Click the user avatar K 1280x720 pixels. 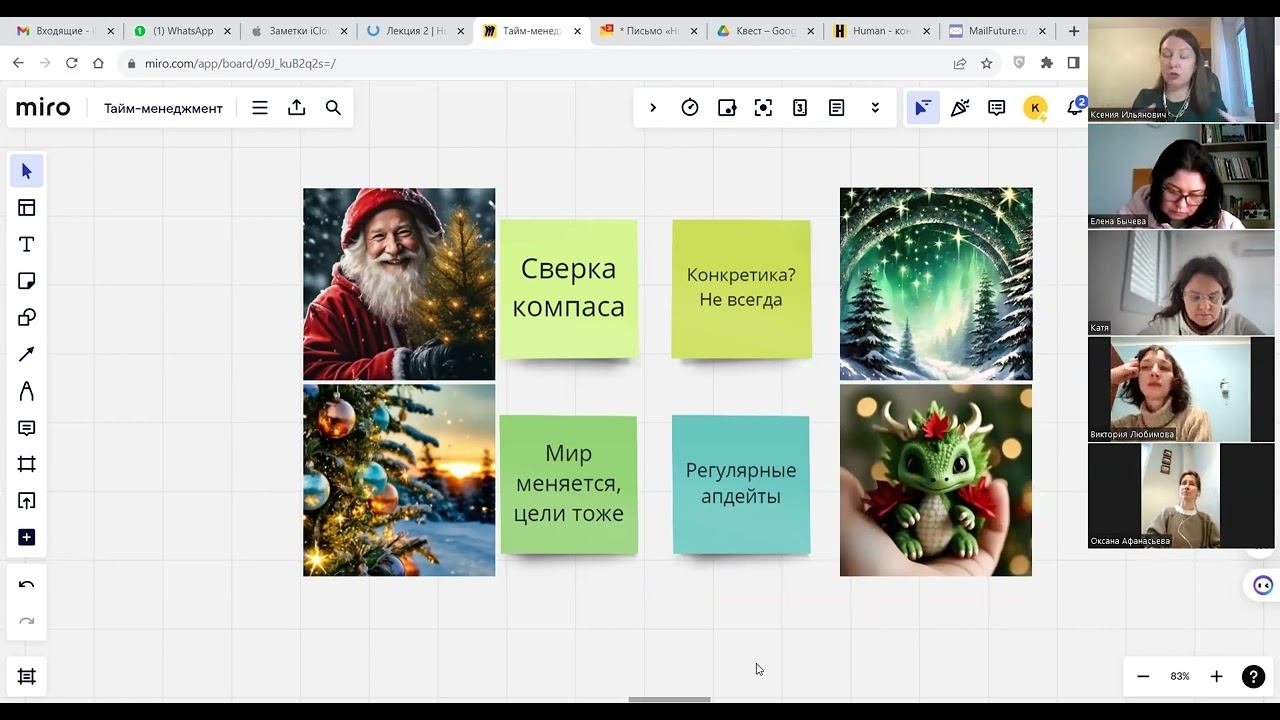[x=1035, y=108]
